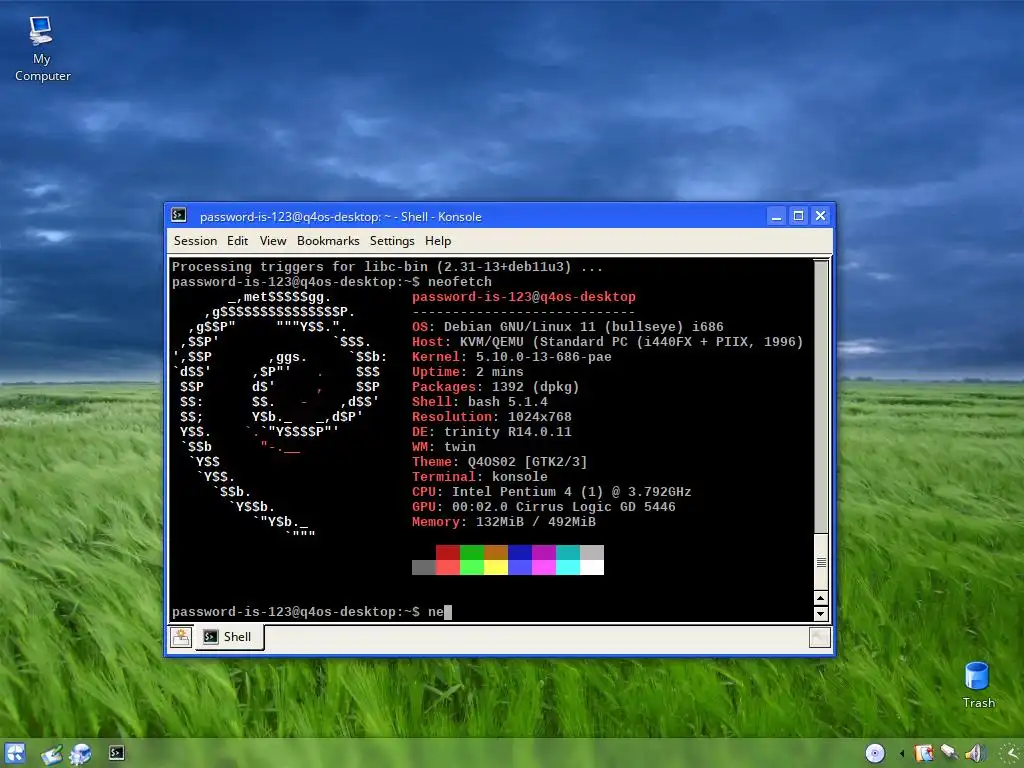Open the My Computer desktop icon
The height and width of the screenshot is (768, 1024).
click(x=42, y=49)
